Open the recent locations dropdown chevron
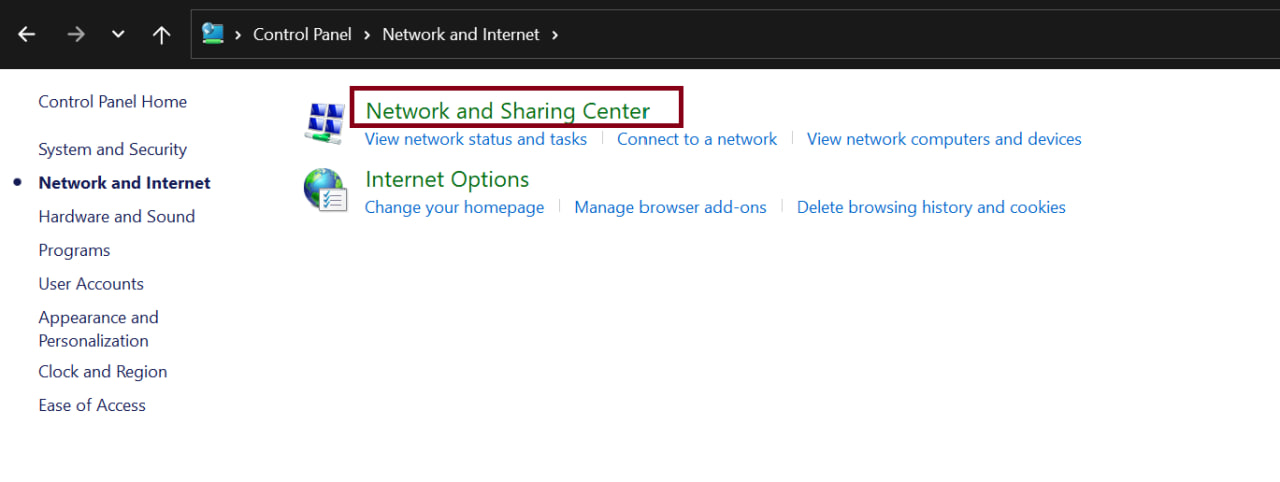Image resolution: width=1280 pixels, height=482 pixels. [118, 34]
